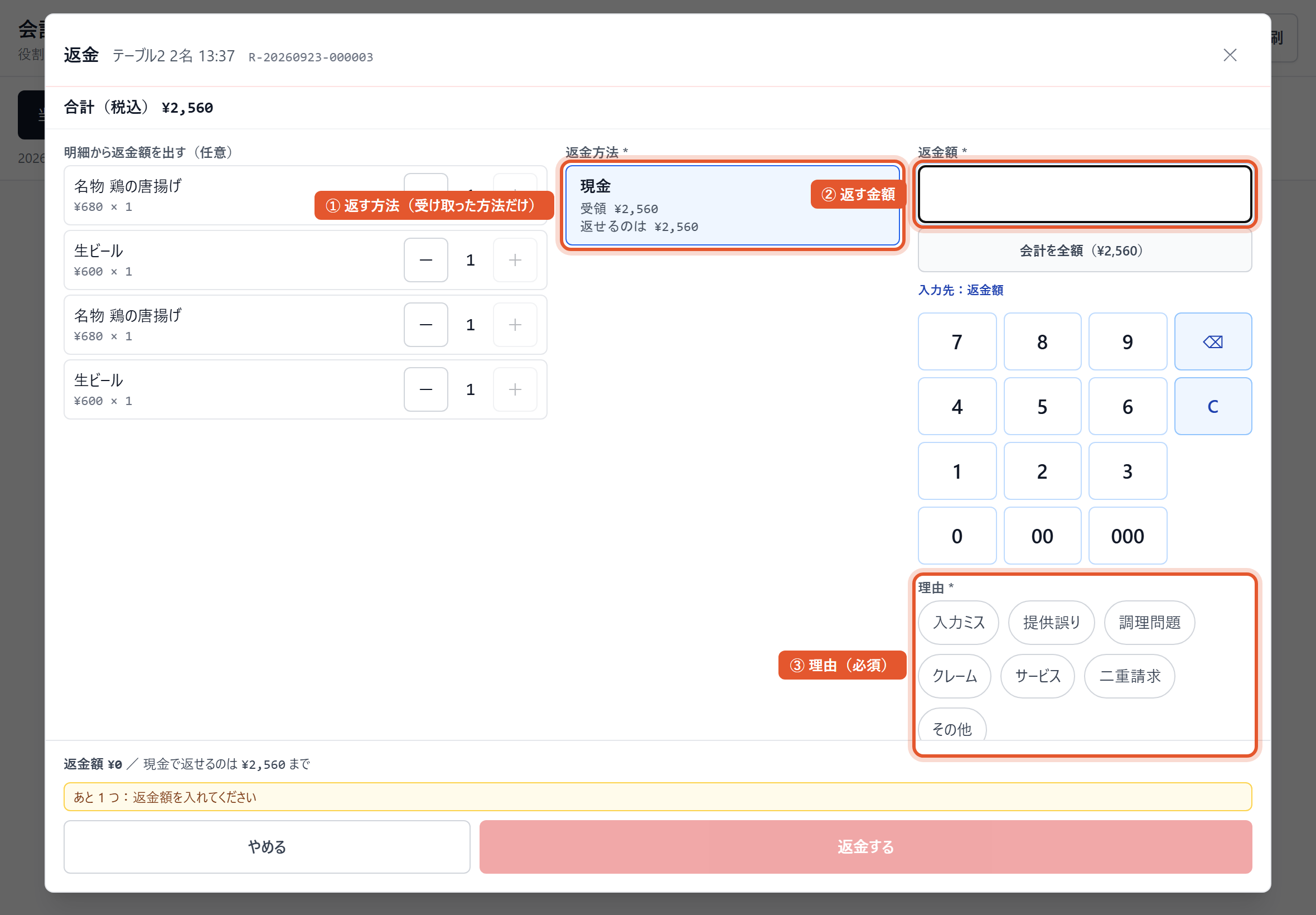The width and height of the screenshot is (1316, 915).
Task: Tap keypad digit 3
Action: tap(1127, 471)
